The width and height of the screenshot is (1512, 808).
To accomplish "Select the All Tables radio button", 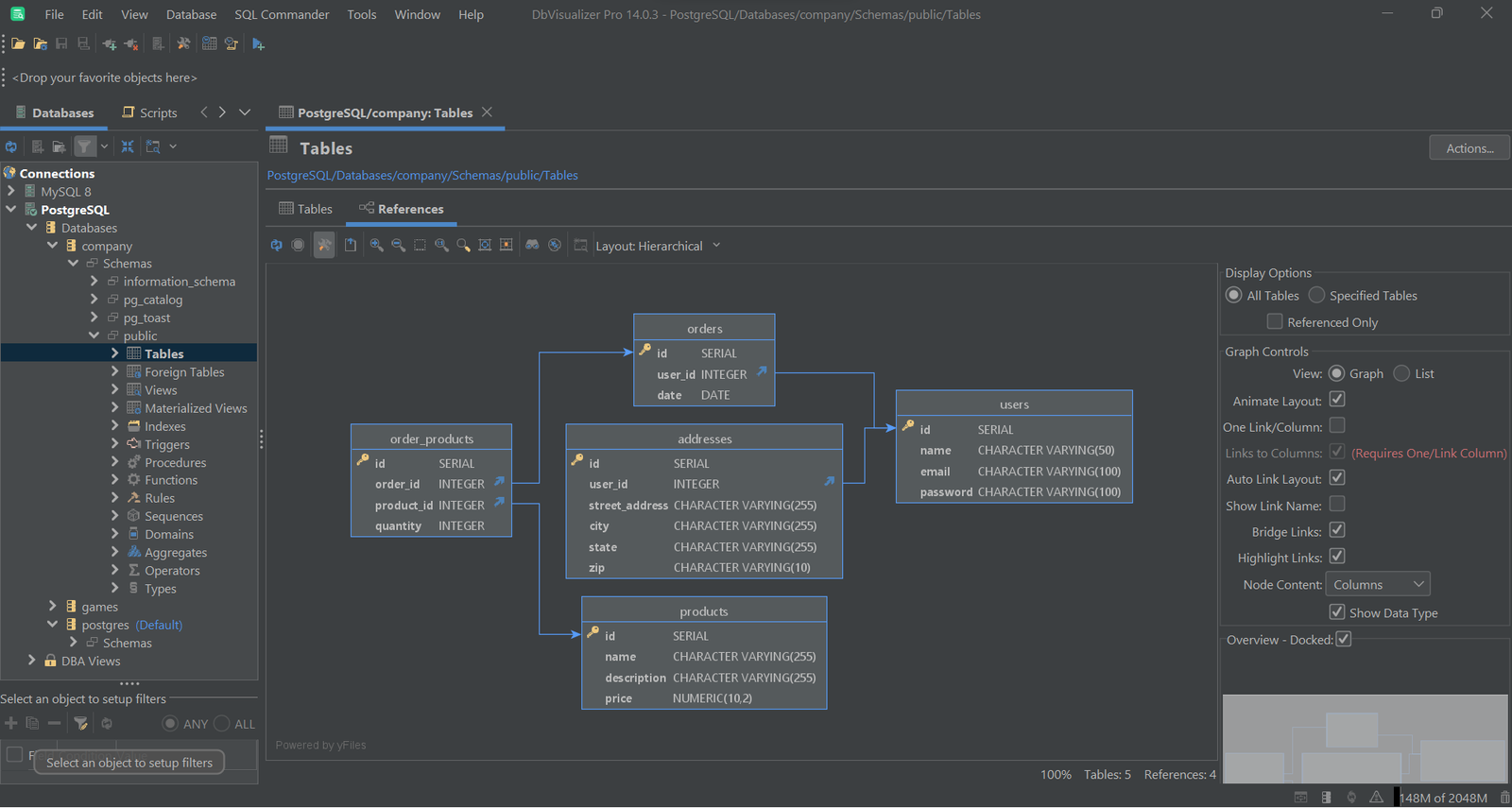I will click(1233, 295).
